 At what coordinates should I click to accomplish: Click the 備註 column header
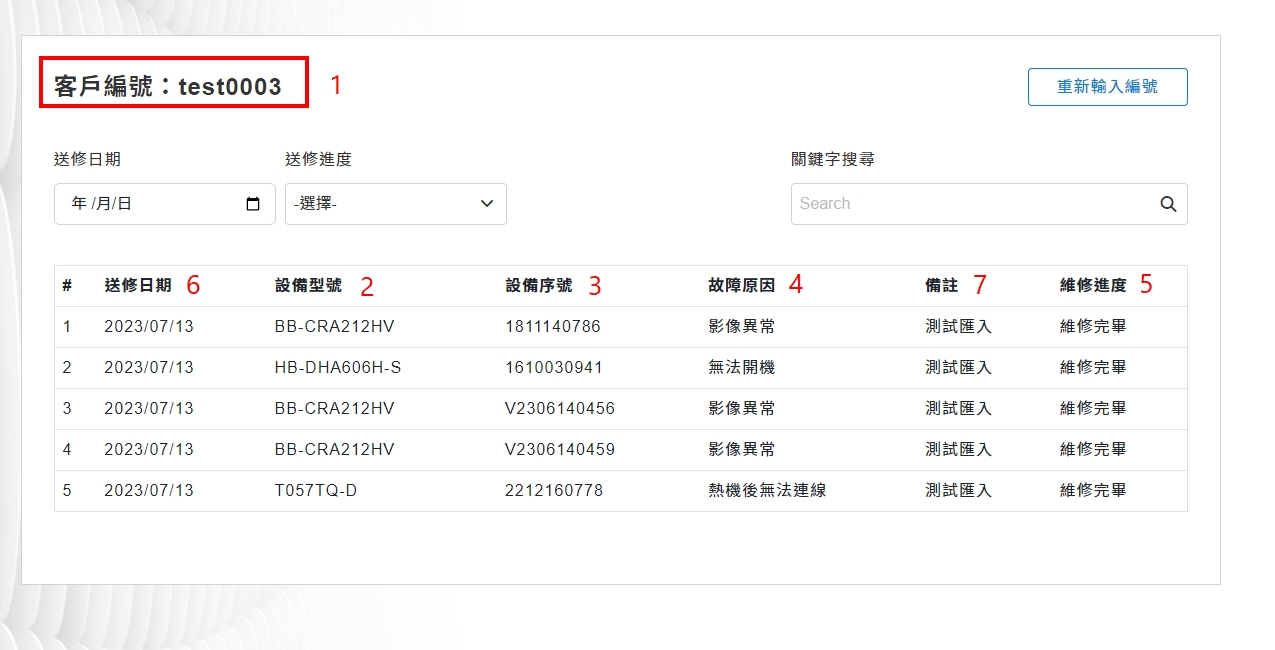coord(941,286)
